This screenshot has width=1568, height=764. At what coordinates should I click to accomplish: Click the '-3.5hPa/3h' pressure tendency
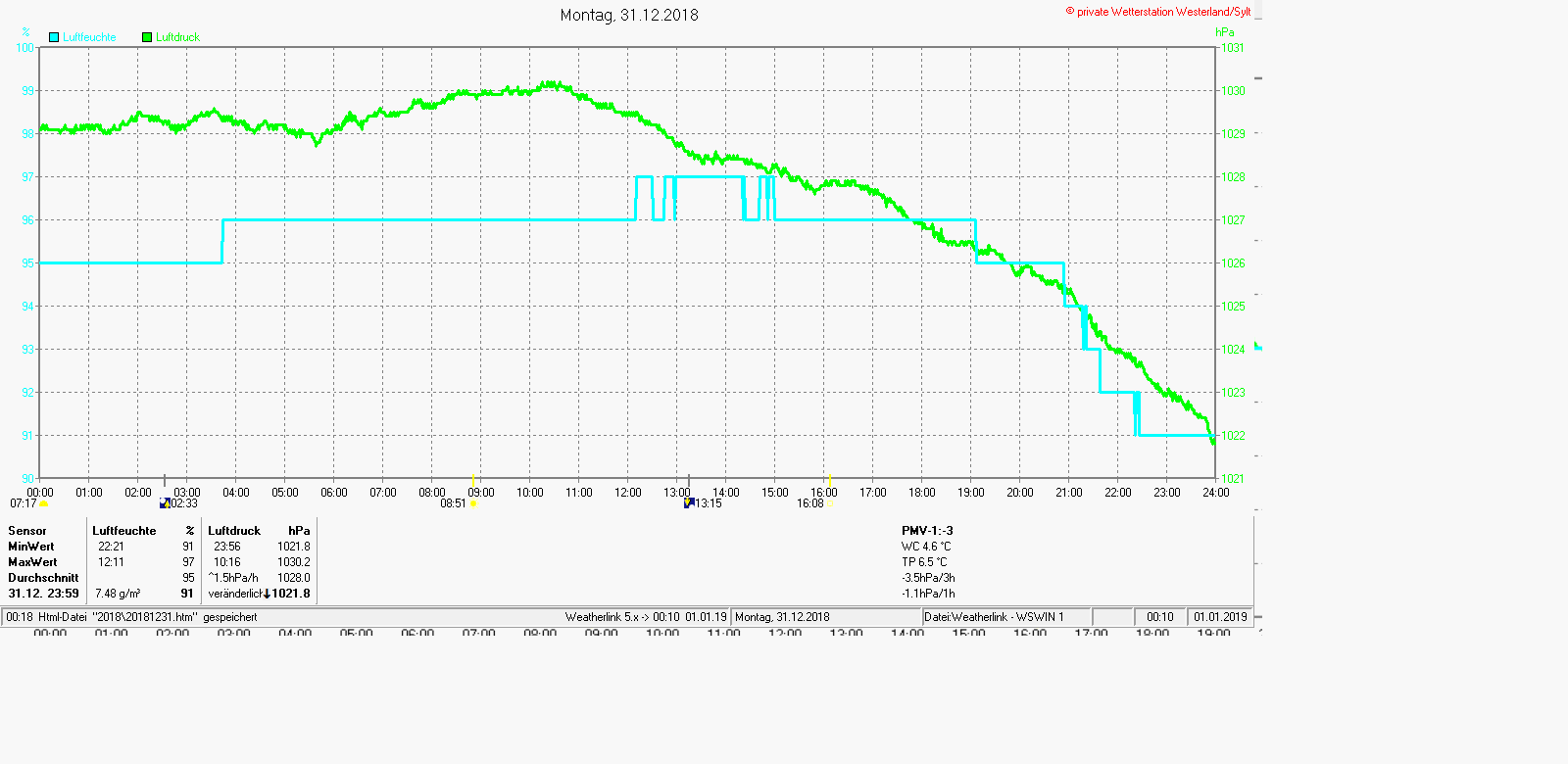[x=928, y=578]
